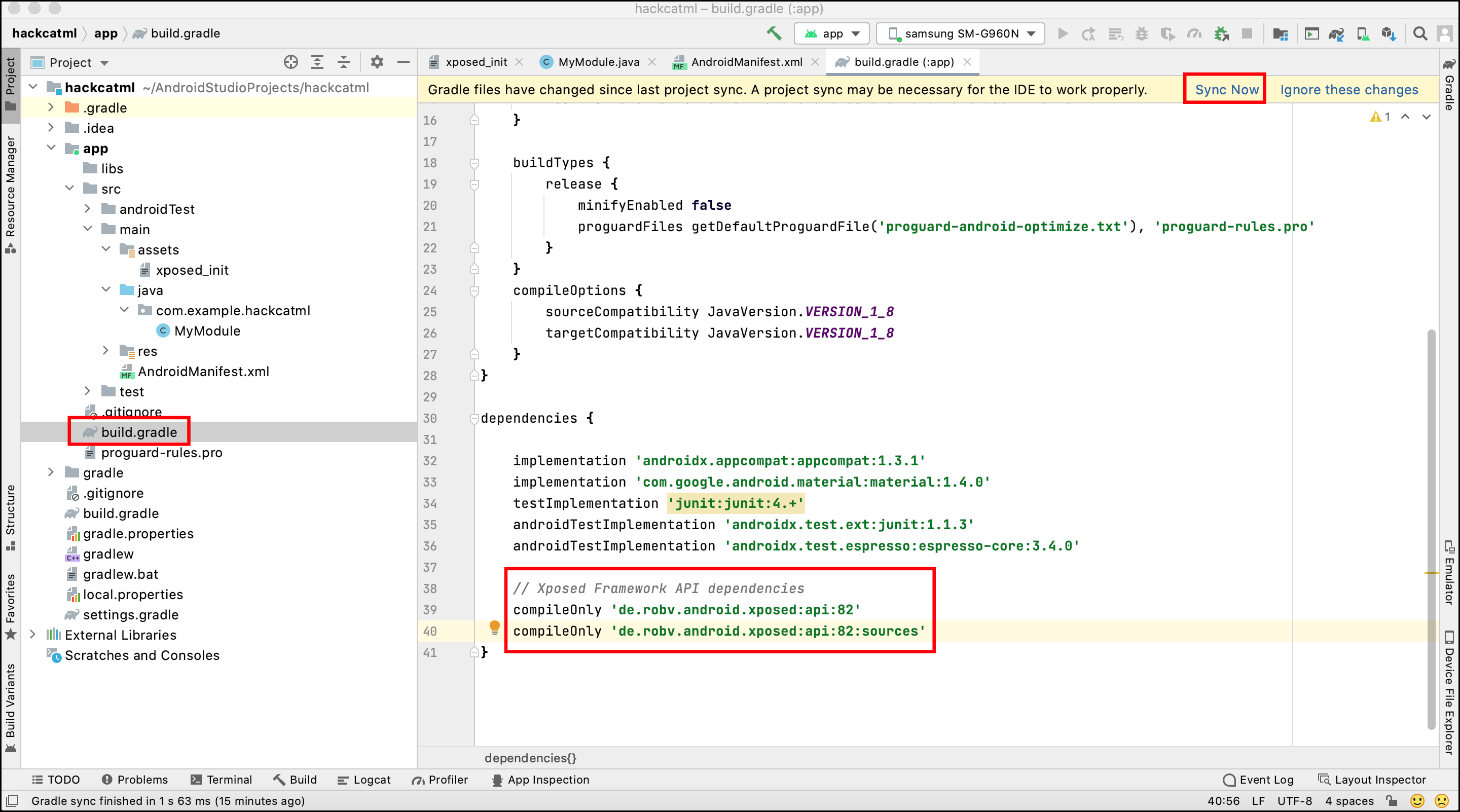This screenshot has height=812, width=1460.
Task: Click the yellow warning stripe marker in scrollbar
Action: point(1431,573)
